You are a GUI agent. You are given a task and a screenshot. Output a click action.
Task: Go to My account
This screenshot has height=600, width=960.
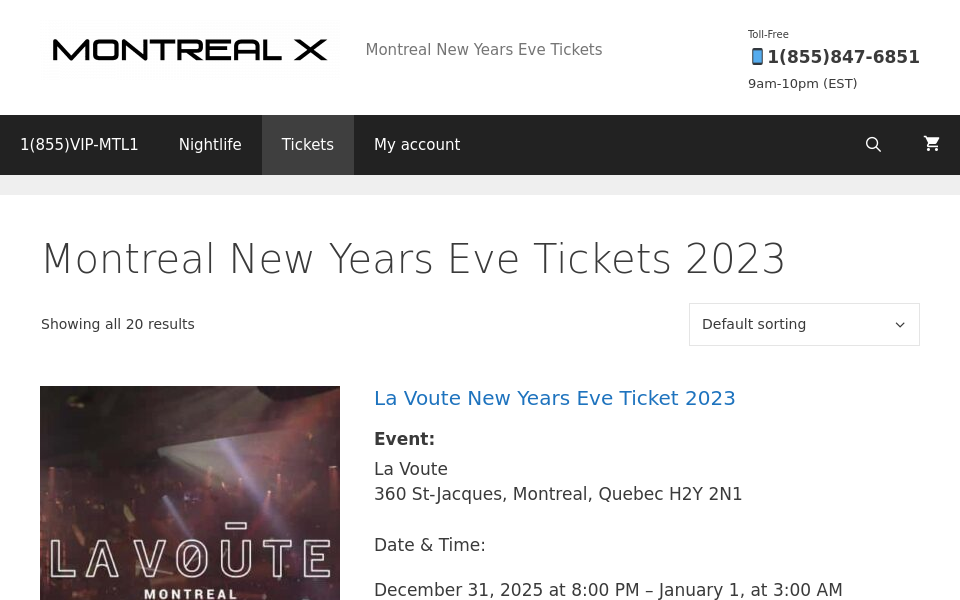point(417,145)
